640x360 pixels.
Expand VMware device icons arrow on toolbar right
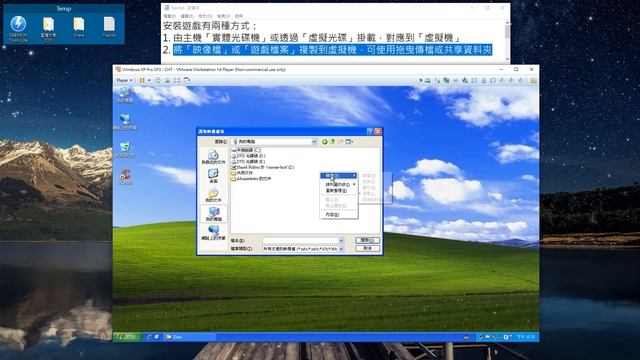tap(421, 80)
